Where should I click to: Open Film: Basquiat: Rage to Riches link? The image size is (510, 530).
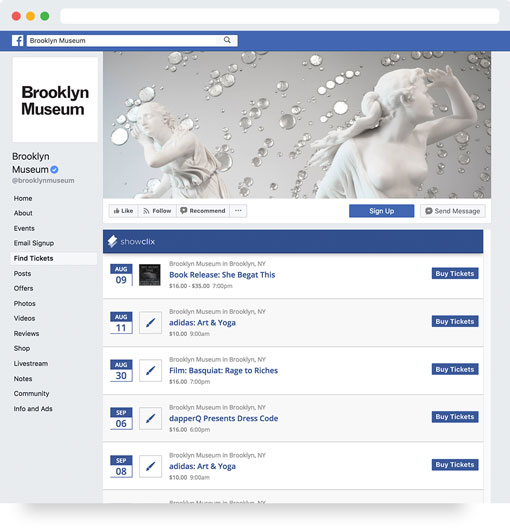coord(223,370)
